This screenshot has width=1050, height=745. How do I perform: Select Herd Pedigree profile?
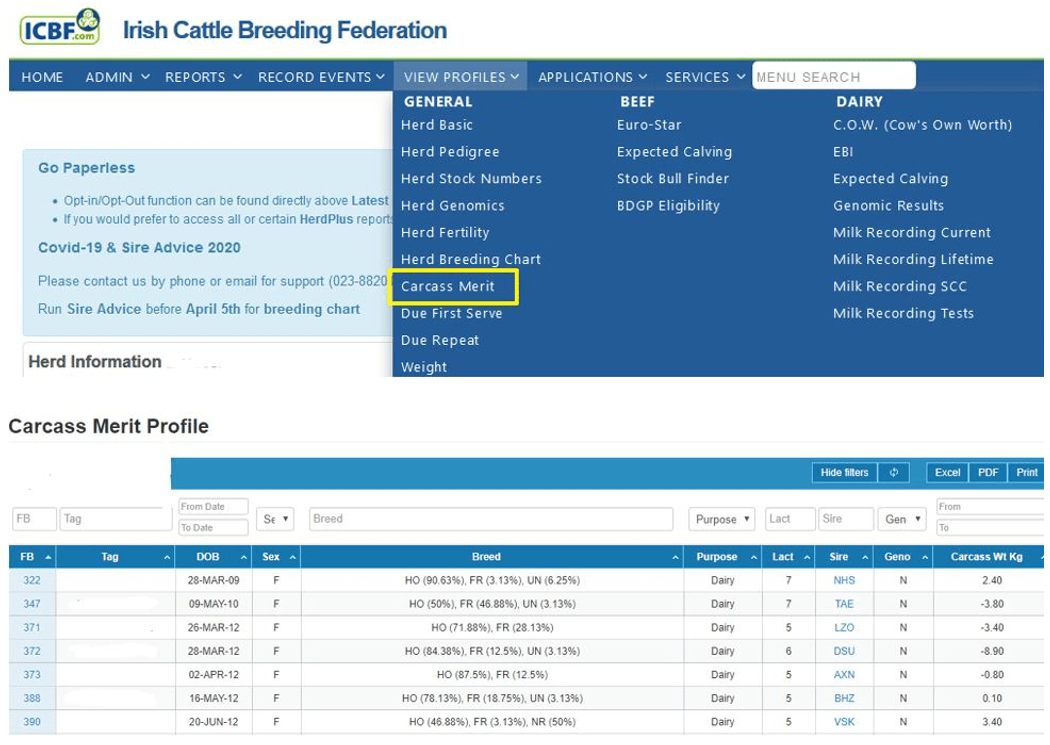(x=450, y=152)
